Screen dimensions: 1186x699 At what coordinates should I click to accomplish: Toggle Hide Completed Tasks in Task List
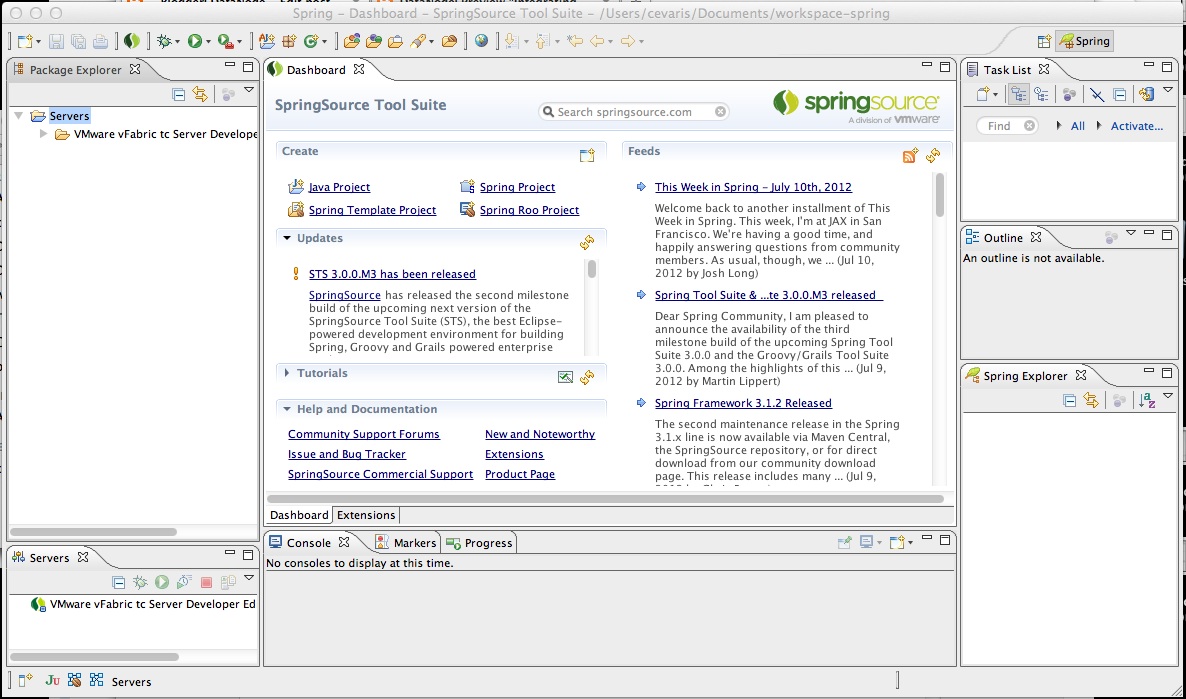point(1097,95)
